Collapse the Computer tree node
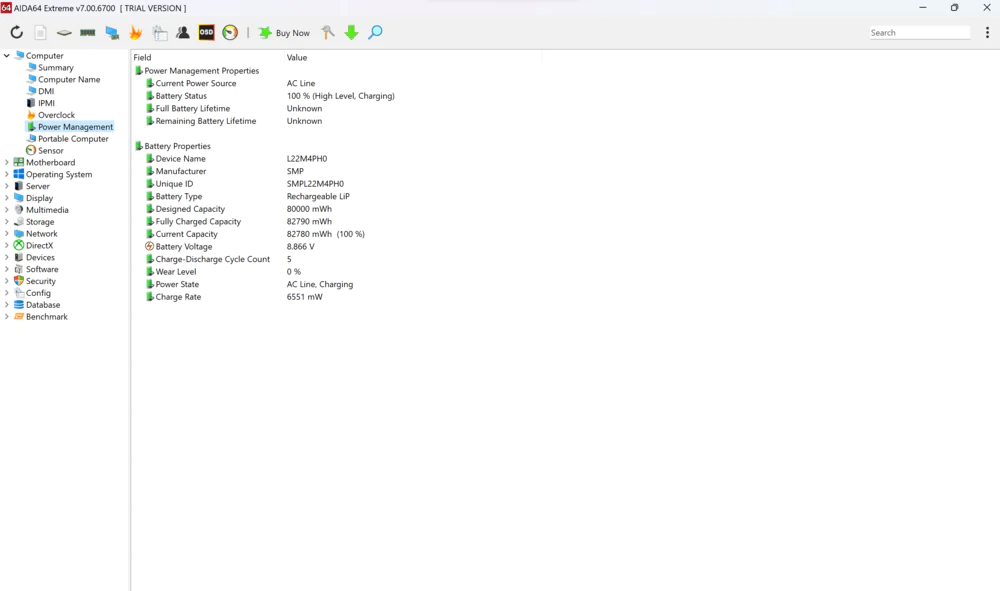 (7, 55)
